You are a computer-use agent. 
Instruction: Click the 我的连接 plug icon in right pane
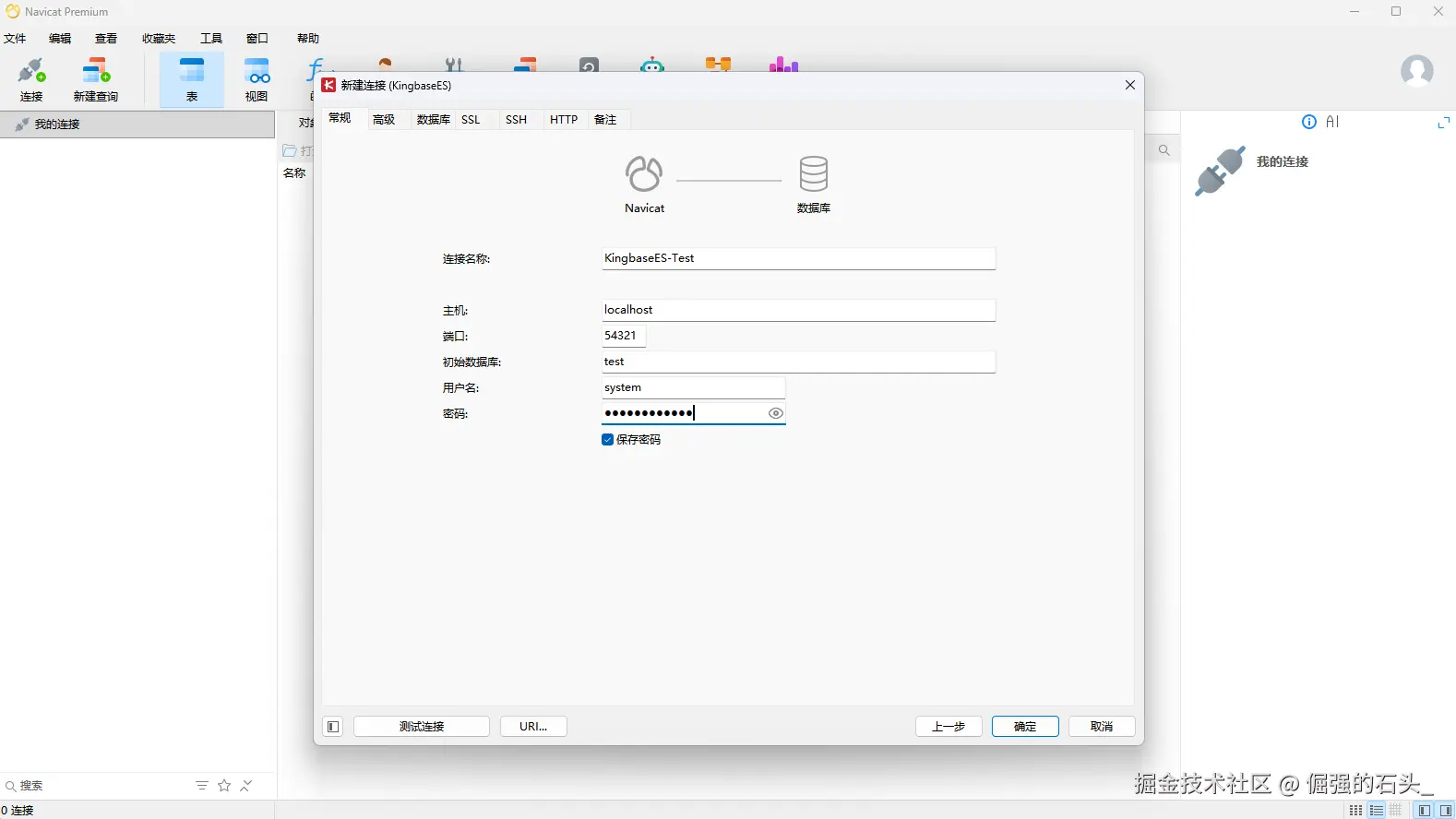coord(1220,171)
